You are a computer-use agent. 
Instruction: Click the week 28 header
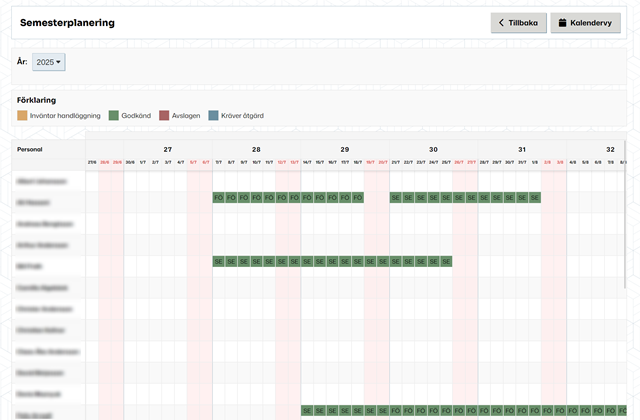[256, 149]
